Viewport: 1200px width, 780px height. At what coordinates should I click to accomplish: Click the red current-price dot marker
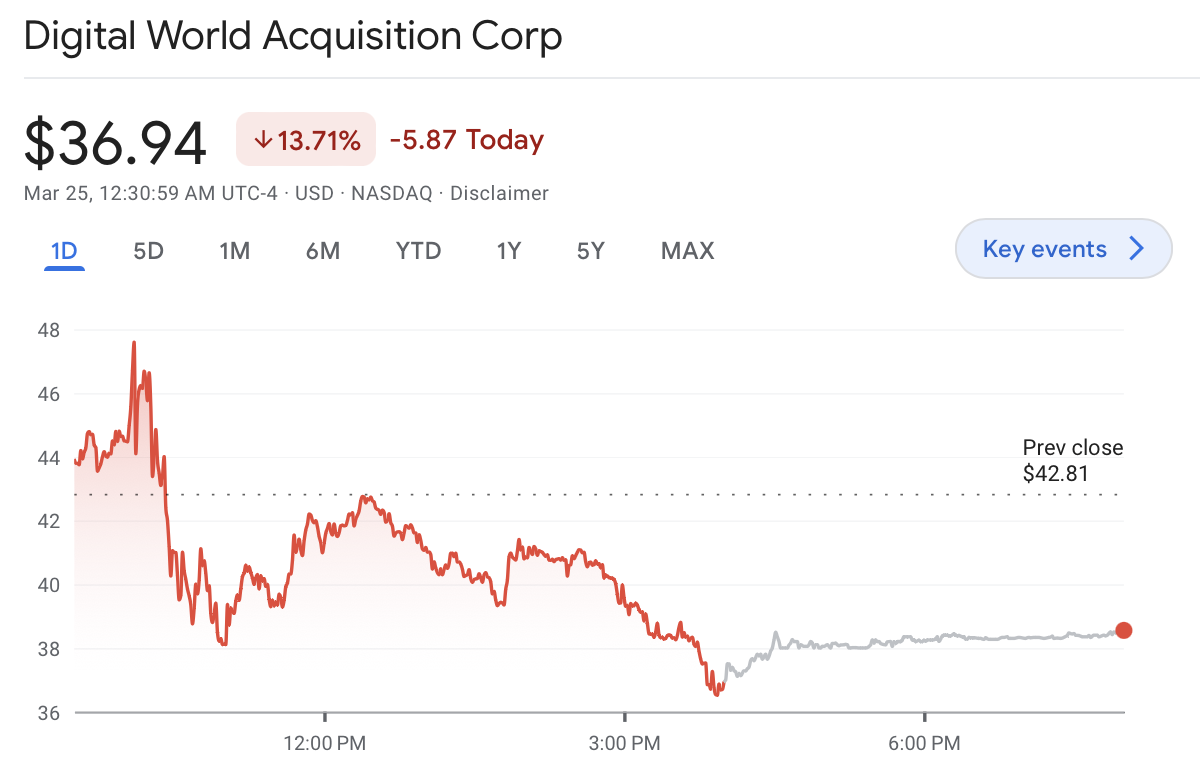tap(1125, 630)
